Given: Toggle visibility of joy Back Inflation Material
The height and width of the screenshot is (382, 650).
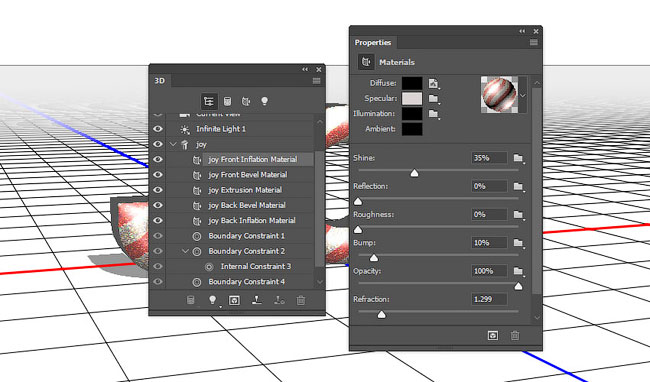Looking at the screenshot, I should pos(158,221).
